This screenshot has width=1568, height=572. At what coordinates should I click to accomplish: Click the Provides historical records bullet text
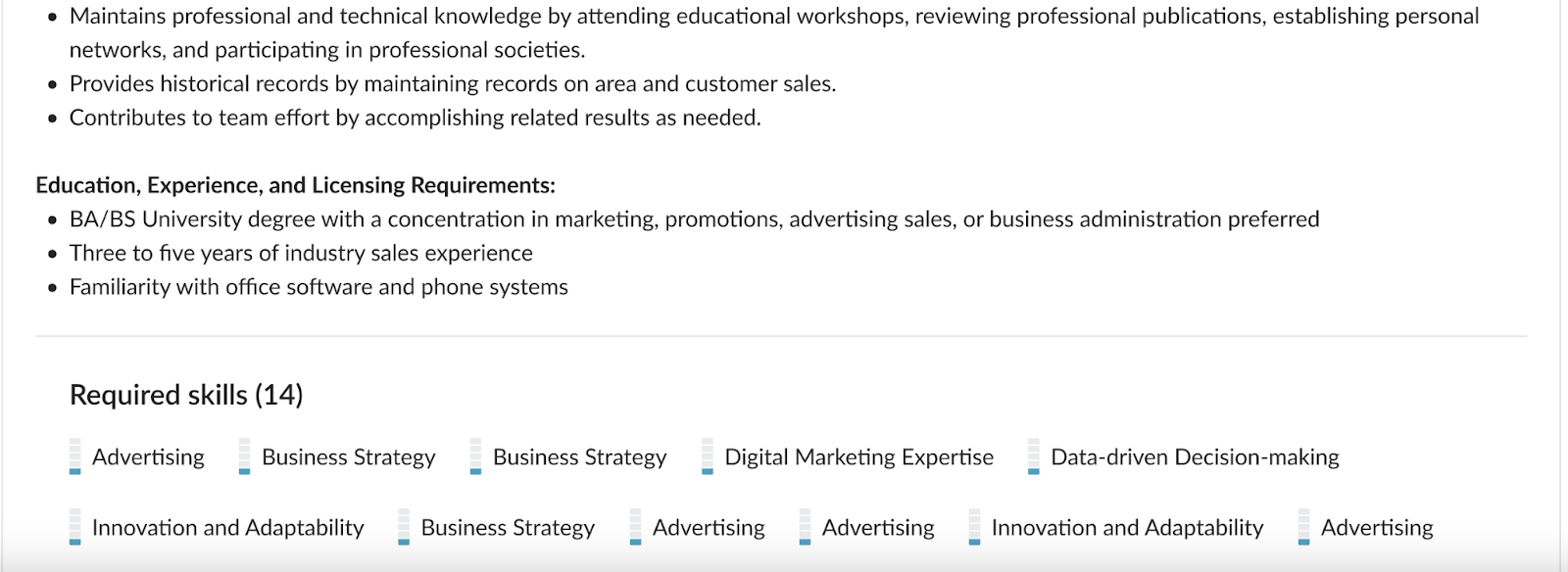pyautogui.click(x=453, y=84)
